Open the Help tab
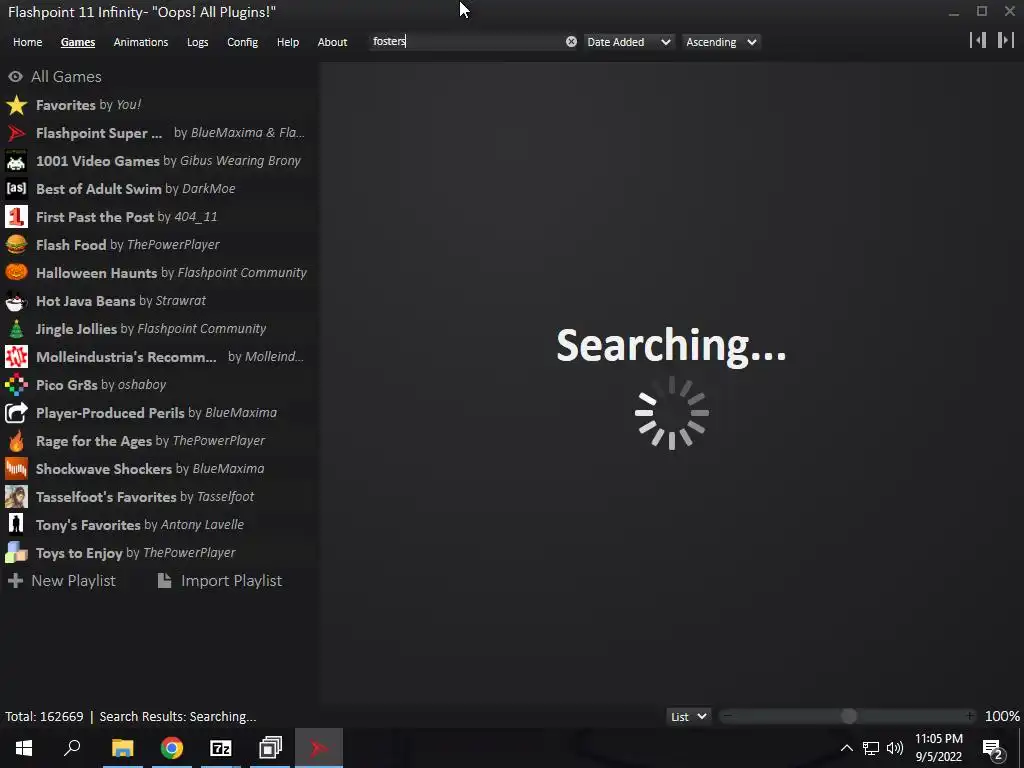The height and width of the screenshot is (768, 1024). point(288,42)
